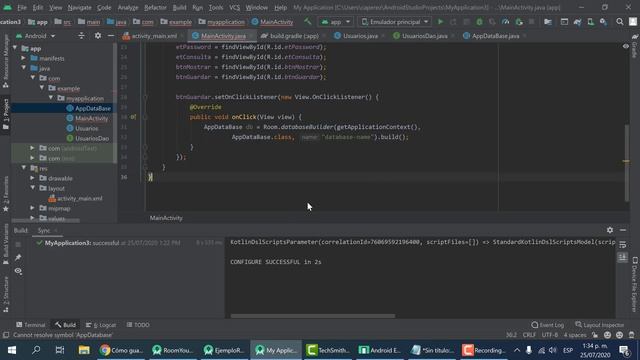Click the eye inspection icon in editor corner
Viewport: 640px width, 360px height.
626,47
